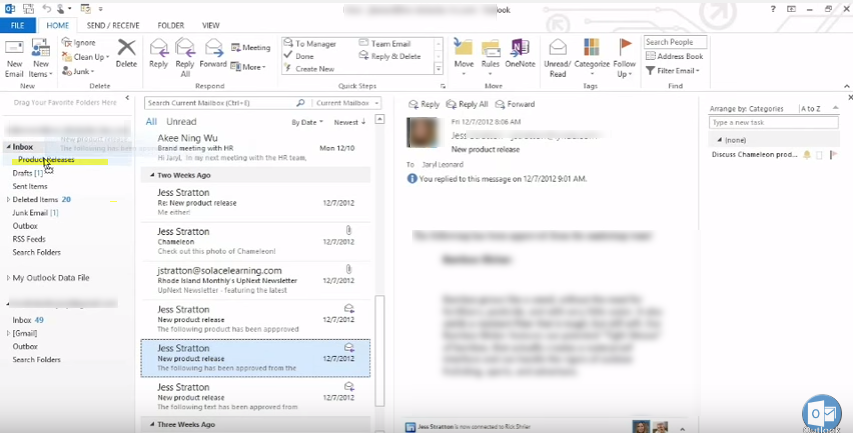Open the Sent Items folder

30,186
